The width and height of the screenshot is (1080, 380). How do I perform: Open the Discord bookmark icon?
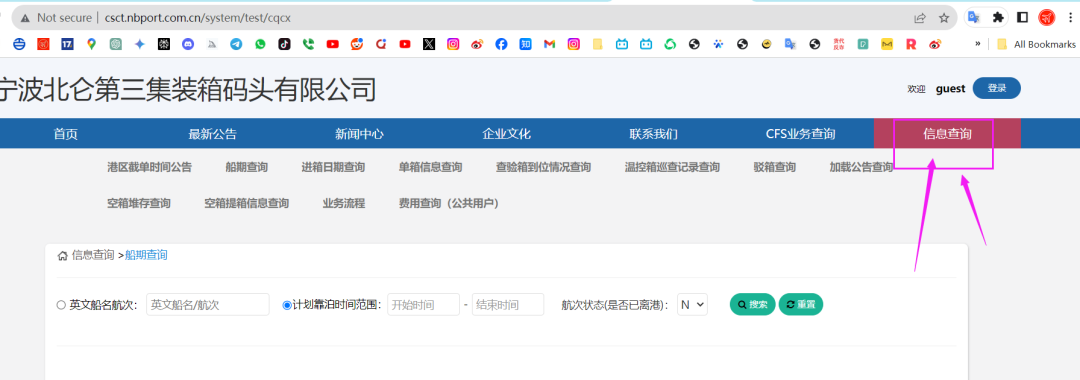188,44
